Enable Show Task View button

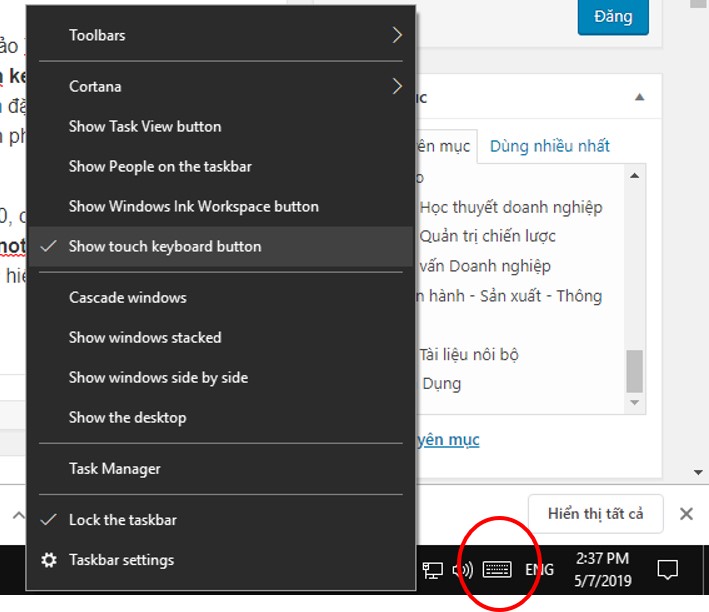point(145,126)
